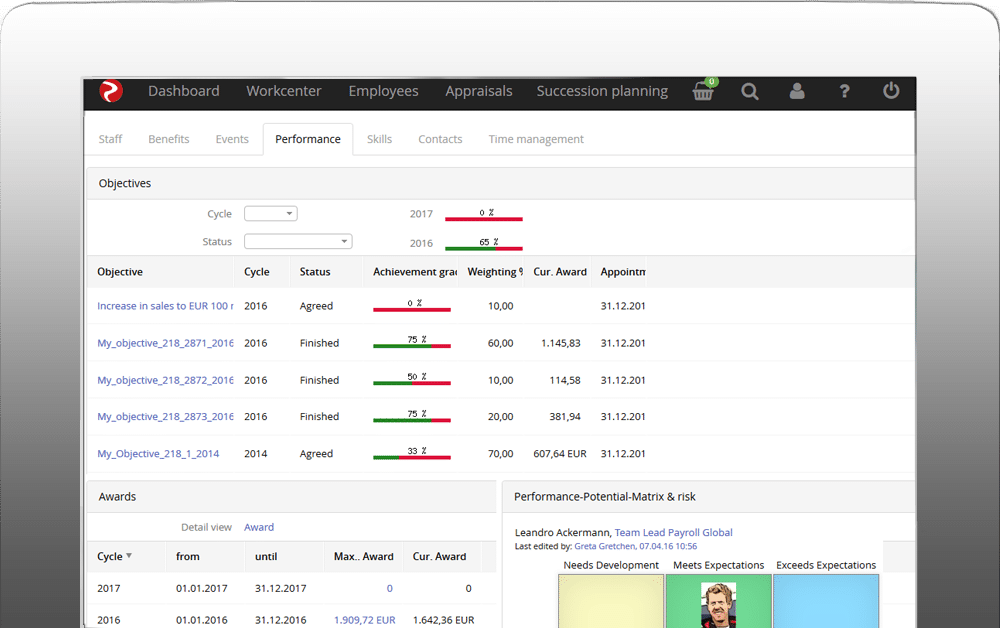Switch to the Benefits tab
1000x628 pixels.
[168, 139]
